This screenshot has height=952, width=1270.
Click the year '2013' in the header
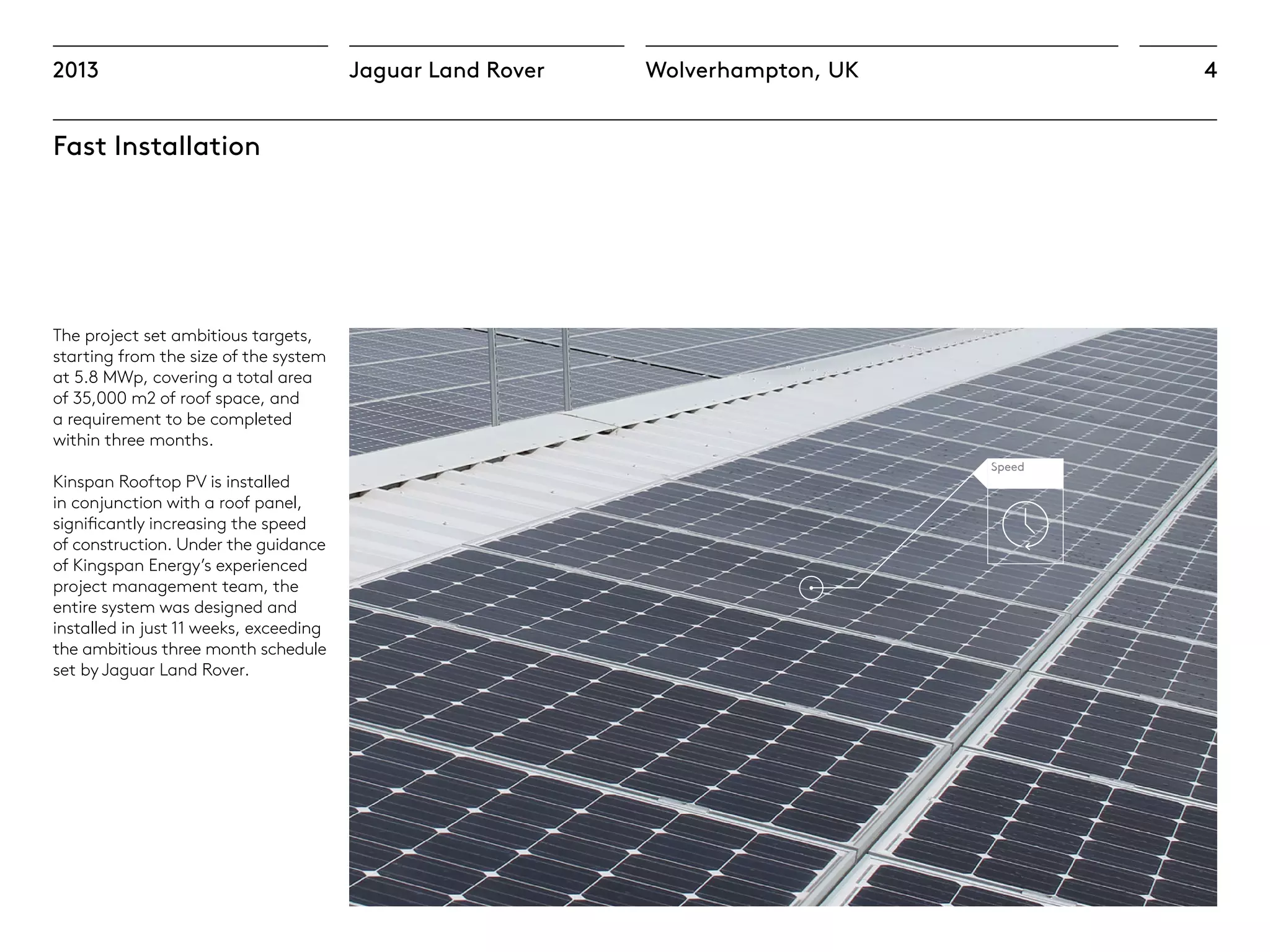(x=76, y=70)
